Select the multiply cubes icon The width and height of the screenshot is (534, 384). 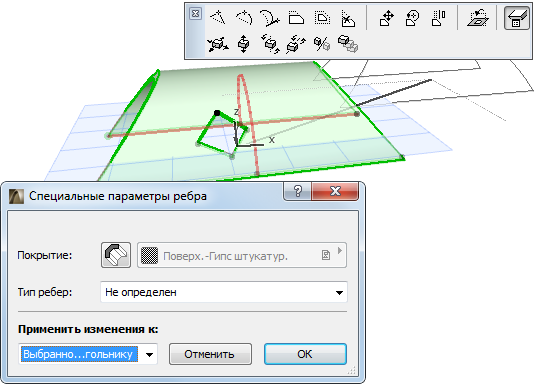click(348, 44)
